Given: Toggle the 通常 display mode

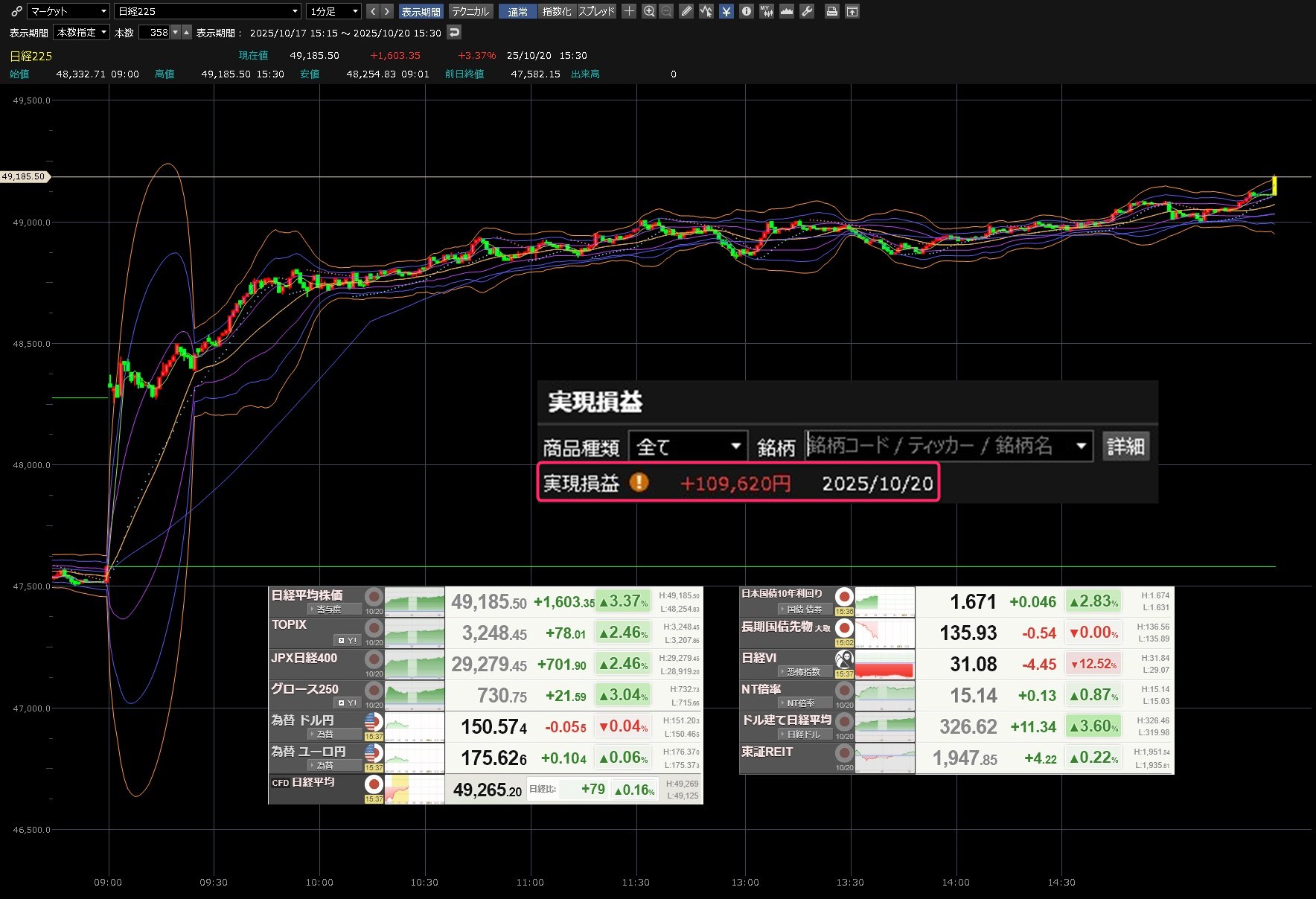Looking at the screenshot, I should (x=517, y=11).
